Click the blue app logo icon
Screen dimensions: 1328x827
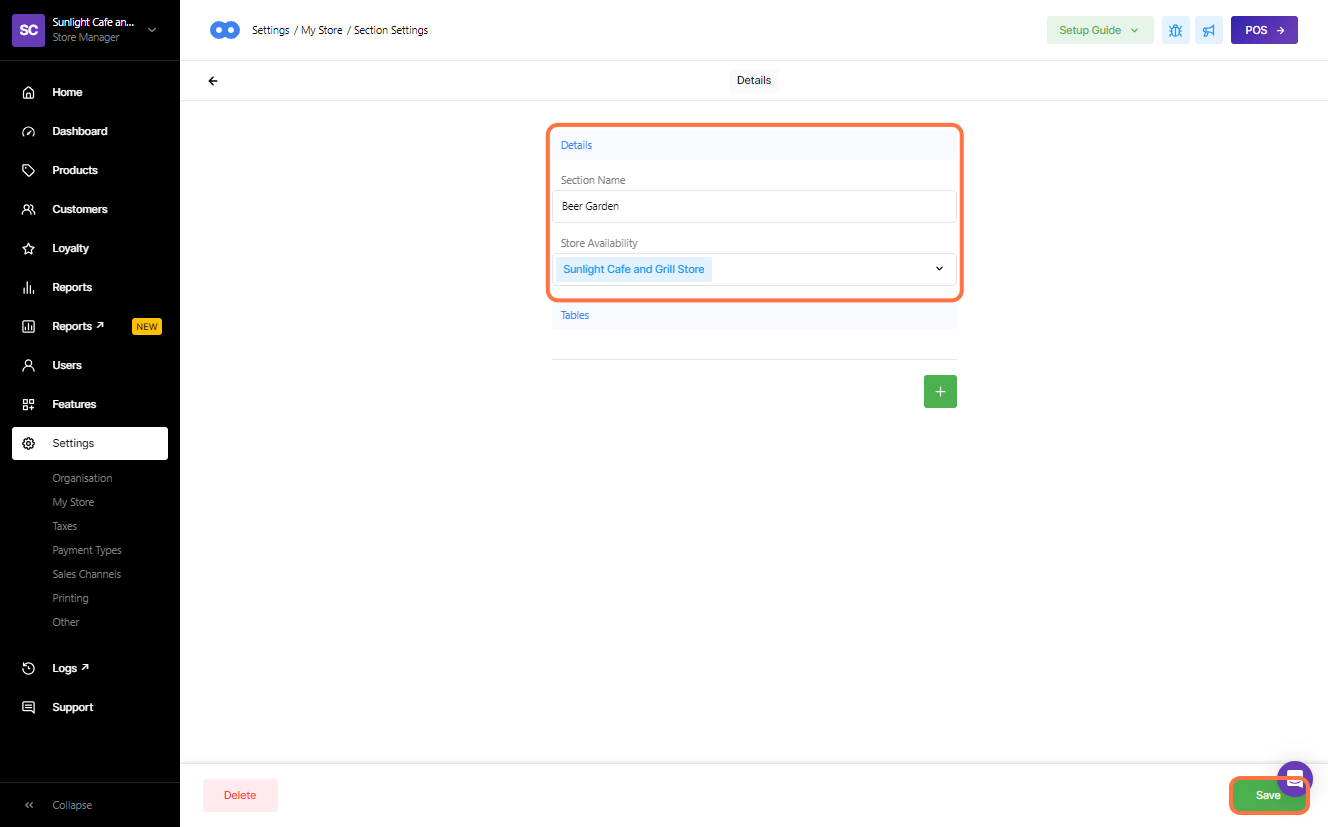coord(225,30)
